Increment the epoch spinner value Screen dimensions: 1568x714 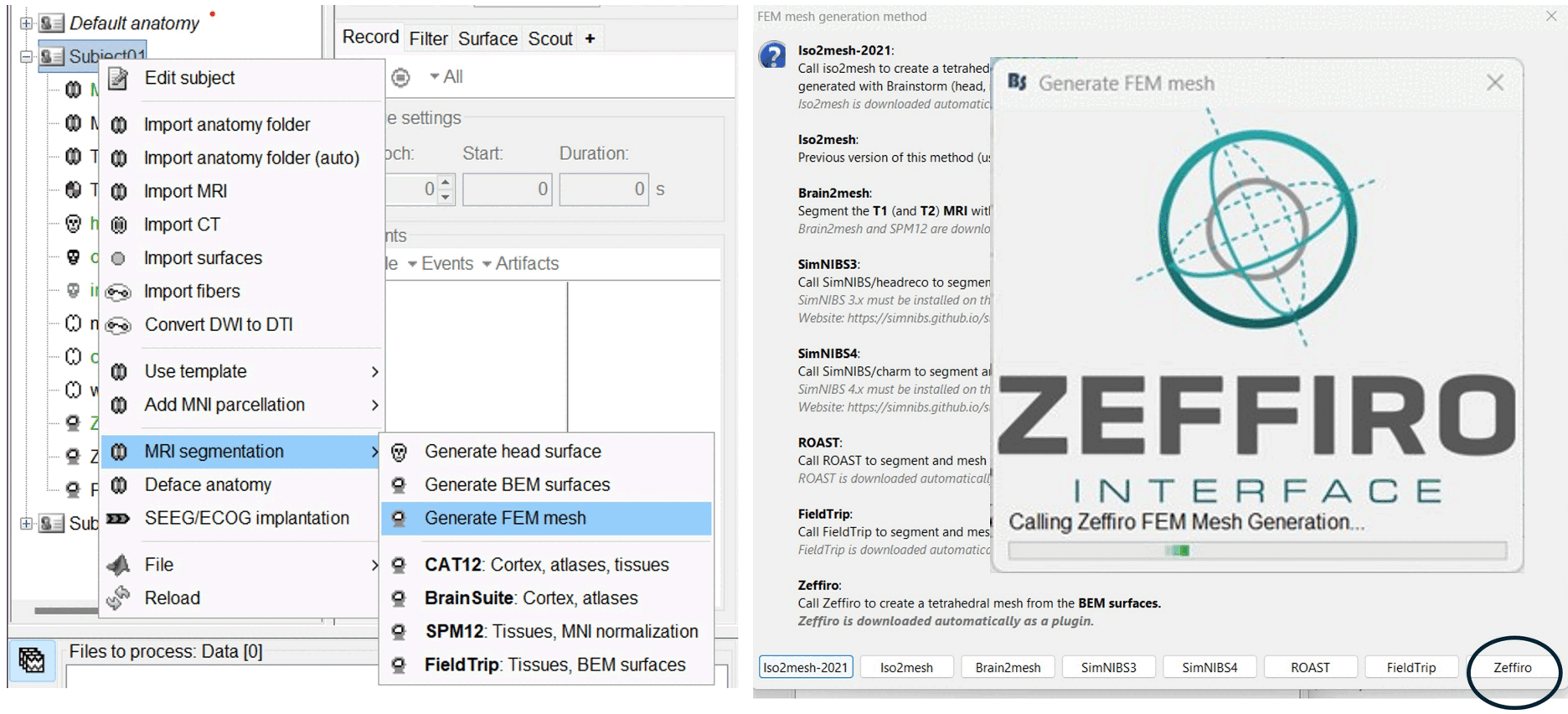[446, 182]
